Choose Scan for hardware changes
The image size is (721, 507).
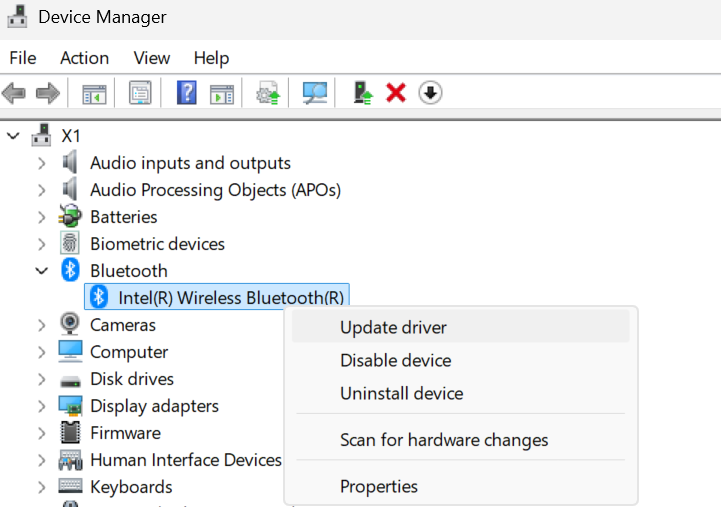tap(461, 440)
